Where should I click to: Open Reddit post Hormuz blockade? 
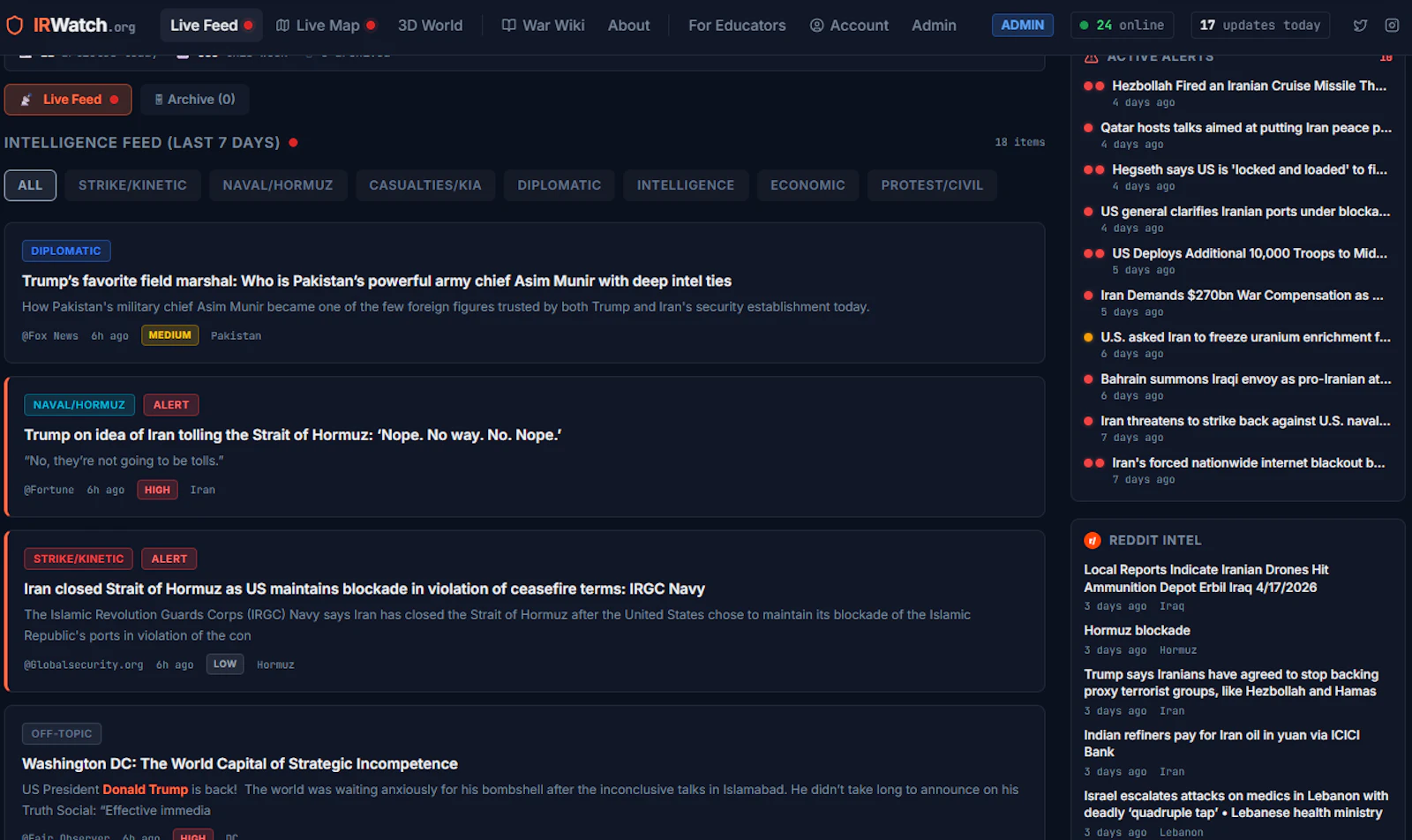point(1137,631)
